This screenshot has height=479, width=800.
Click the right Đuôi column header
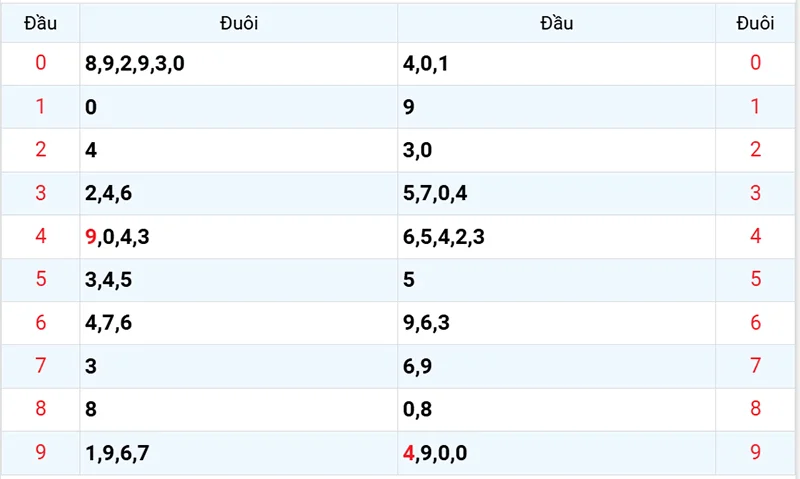755,23
